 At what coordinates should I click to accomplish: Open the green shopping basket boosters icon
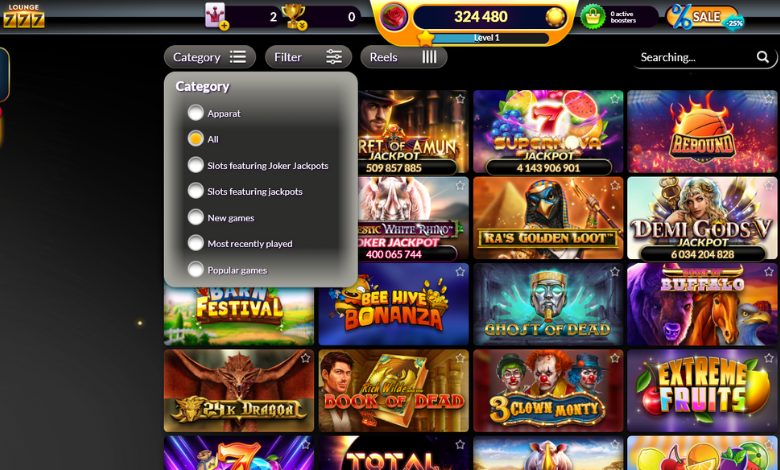pos(592,17)
